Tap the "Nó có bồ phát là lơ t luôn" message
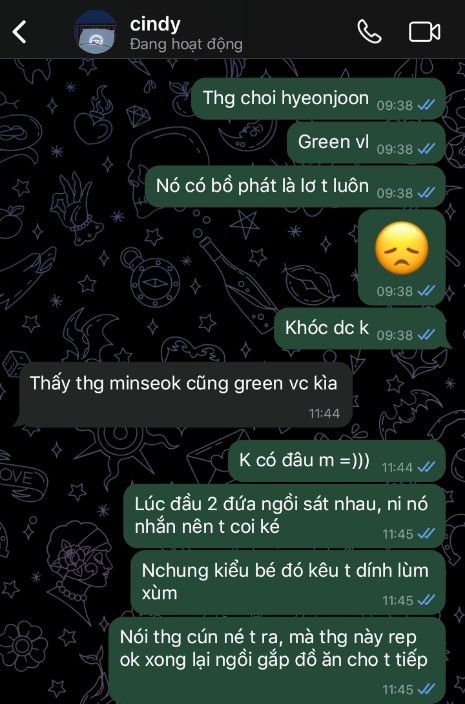Screen dimensions: 465x704 pos(295,186)
